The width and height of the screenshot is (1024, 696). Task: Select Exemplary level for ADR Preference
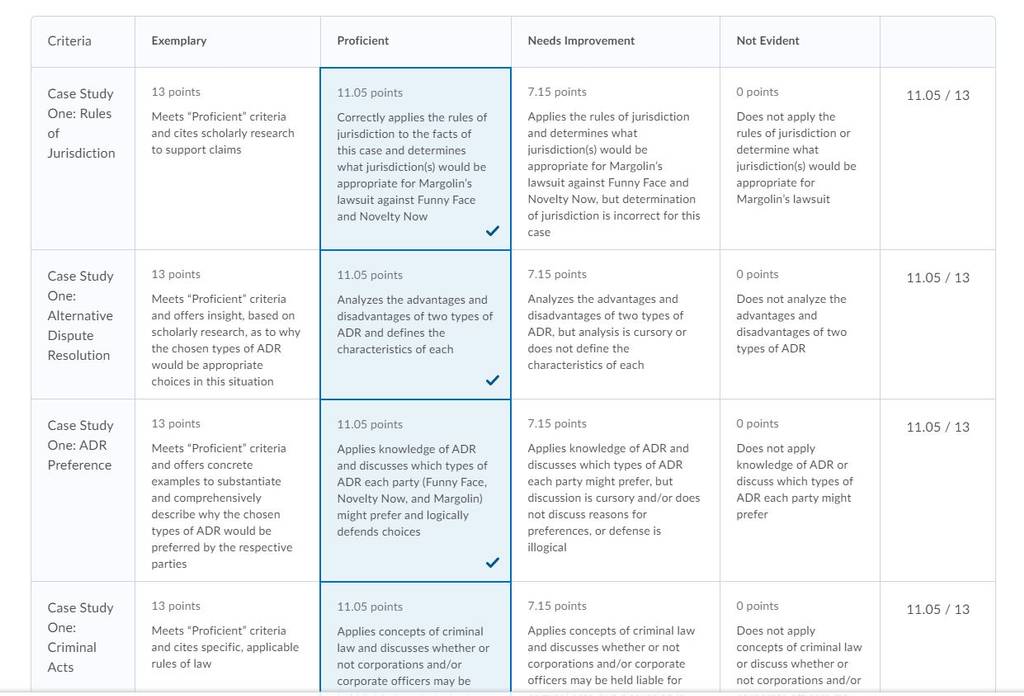pos(227,490)
